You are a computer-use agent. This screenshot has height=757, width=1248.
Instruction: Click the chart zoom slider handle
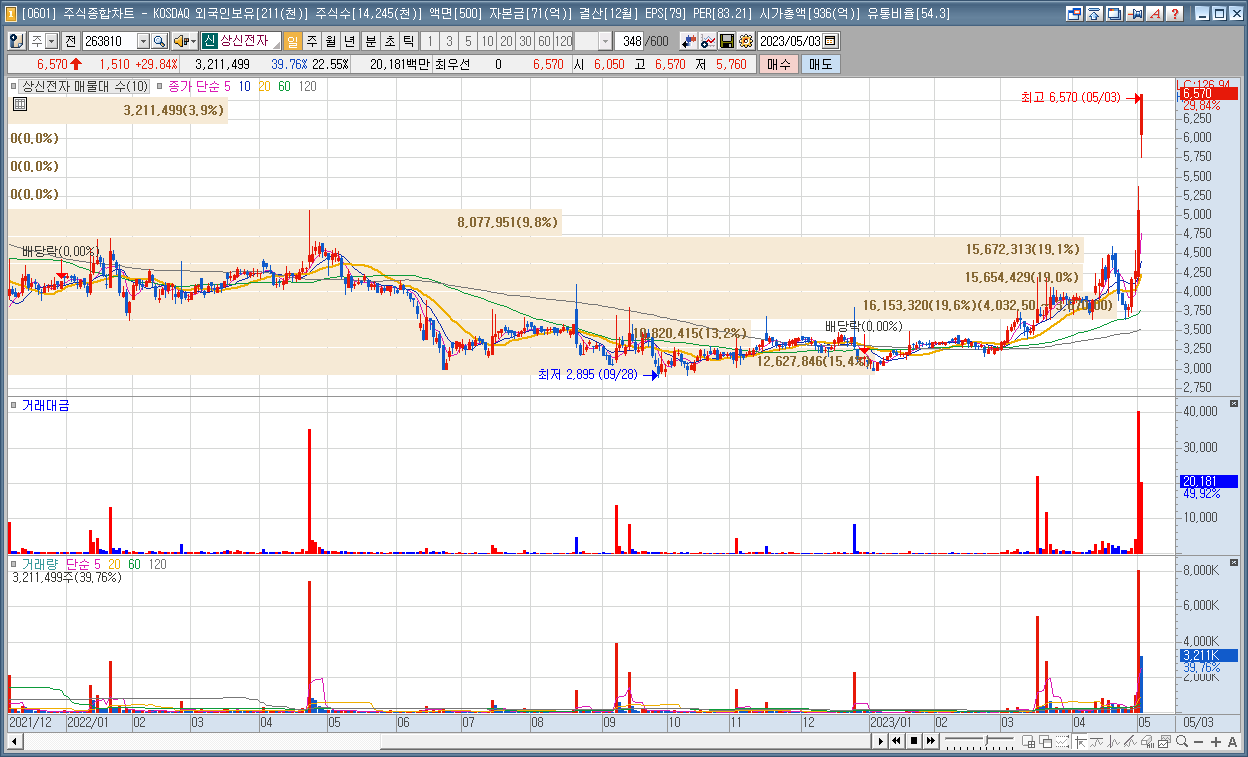pos(986,741)
